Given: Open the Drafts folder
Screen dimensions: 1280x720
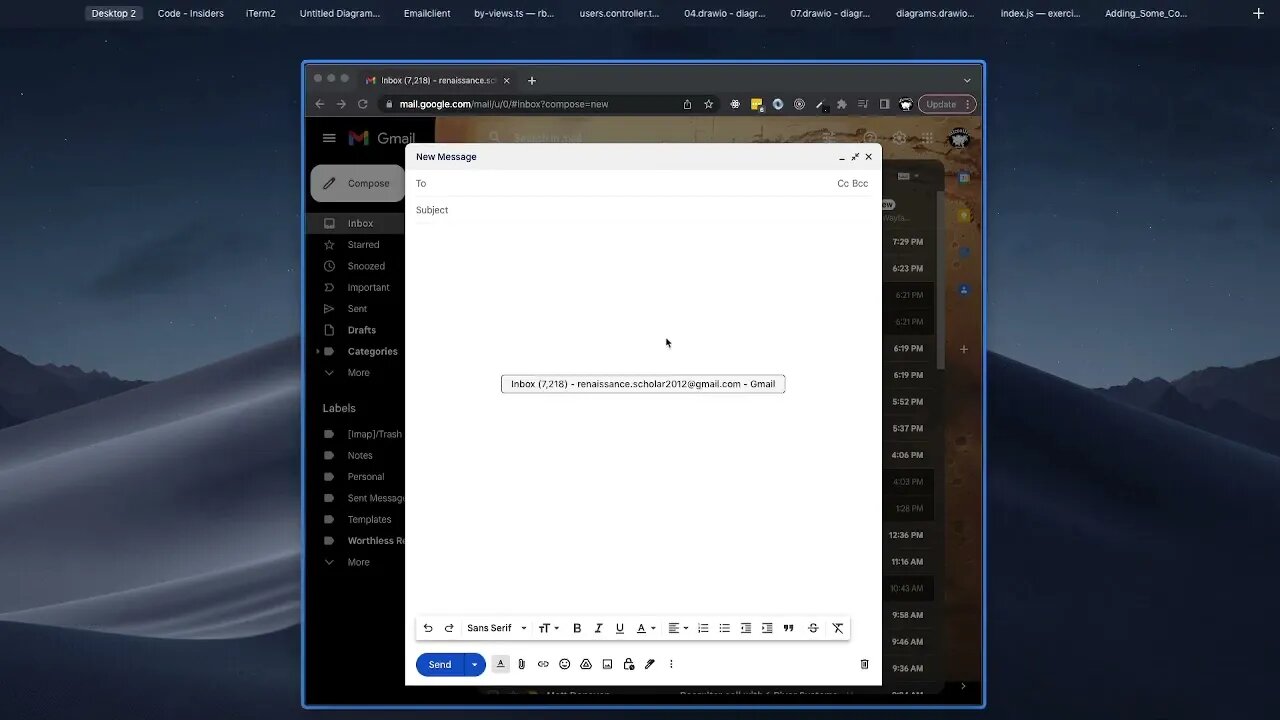Looking at the screenshot, I should click(x=361, y=330).
